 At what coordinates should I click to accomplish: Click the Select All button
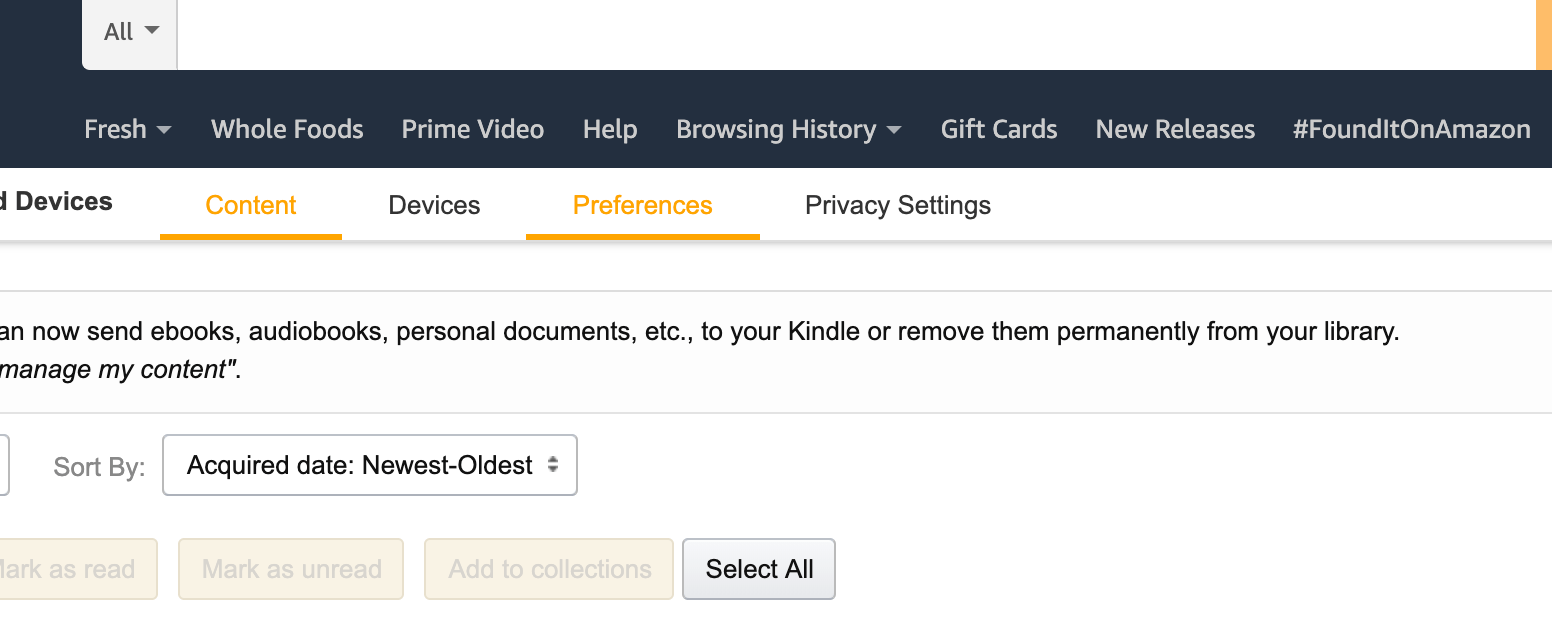pos(759,569)
